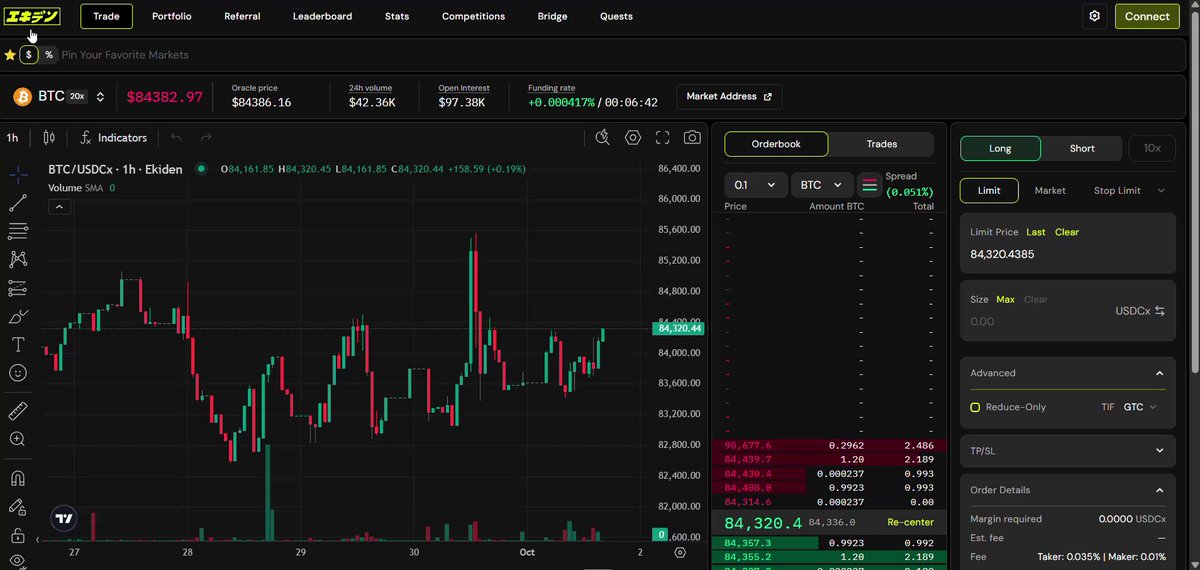The height and width of the screenshot is (570, 1200).
Task: Select Long order side
Action: (x=1000, y=148)
